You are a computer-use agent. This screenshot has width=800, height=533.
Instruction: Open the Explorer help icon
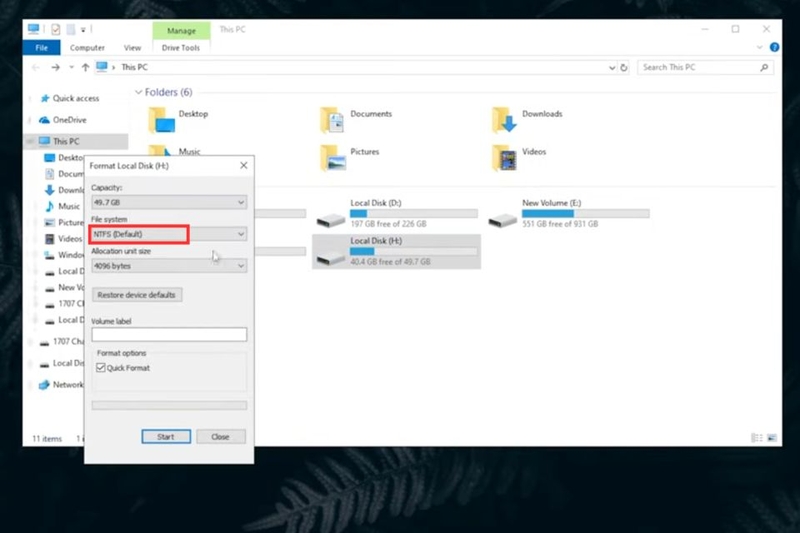[774, 47]
